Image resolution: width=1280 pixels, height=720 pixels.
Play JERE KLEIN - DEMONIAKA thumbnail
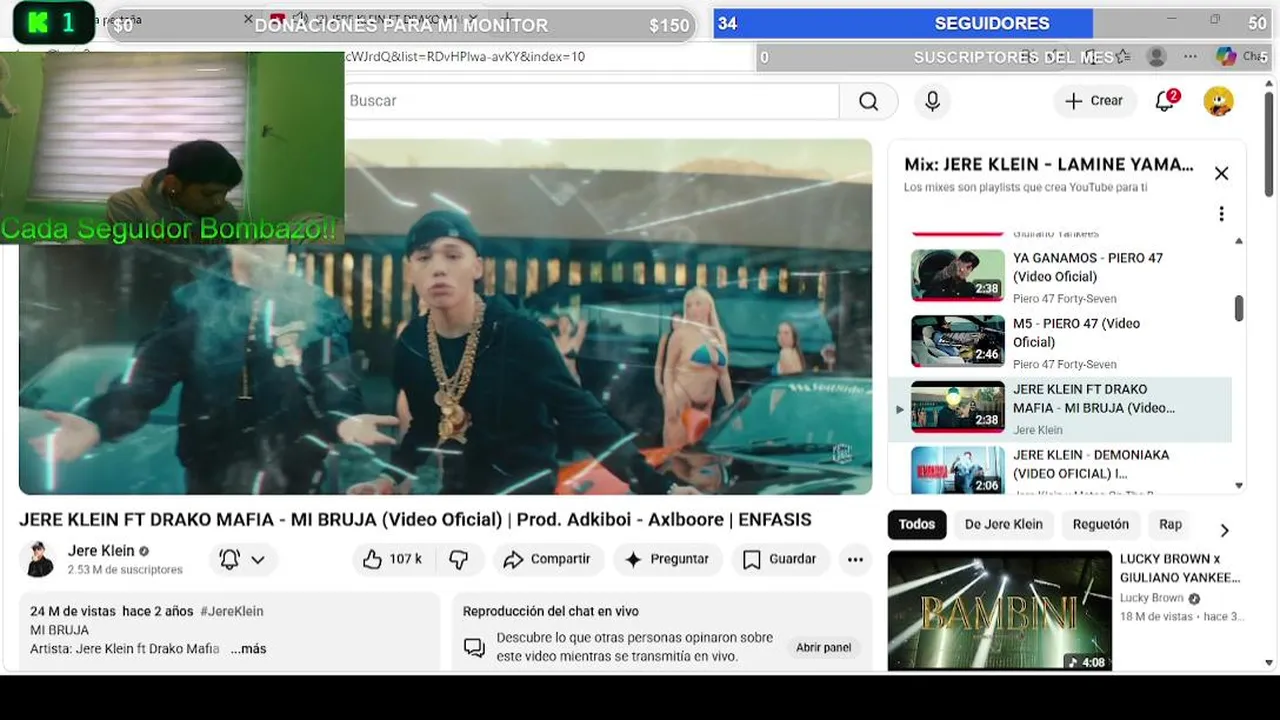pyautogui.click(x=957, y=470)
